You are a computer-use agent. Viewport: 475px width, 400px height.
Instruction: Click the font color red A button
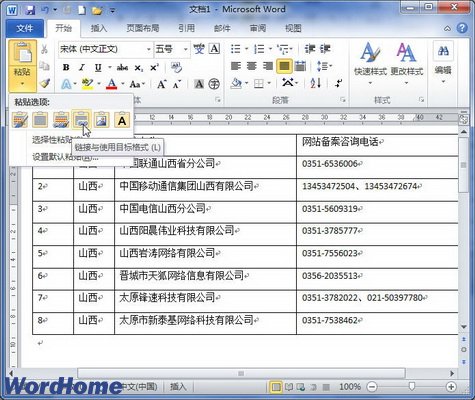pyautogui.click(x=112, y=84)
